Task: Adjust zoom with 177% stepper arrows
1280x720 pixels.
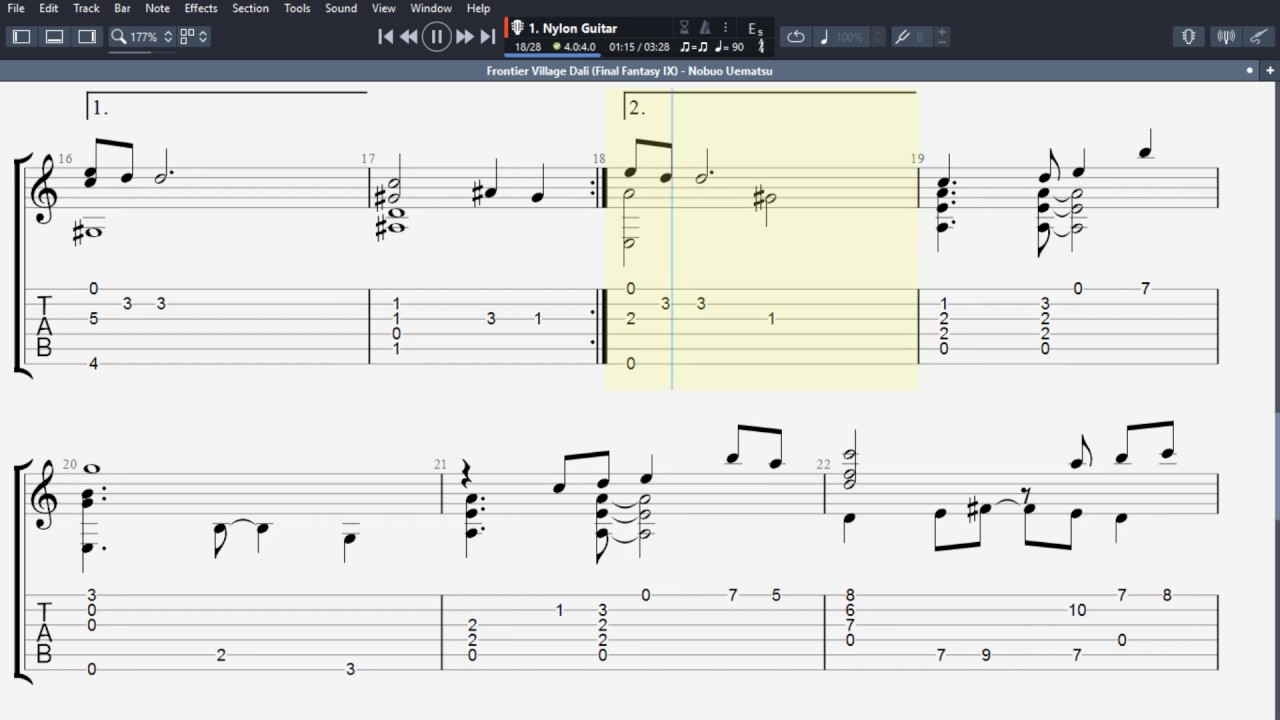Action: pos(168,37)
